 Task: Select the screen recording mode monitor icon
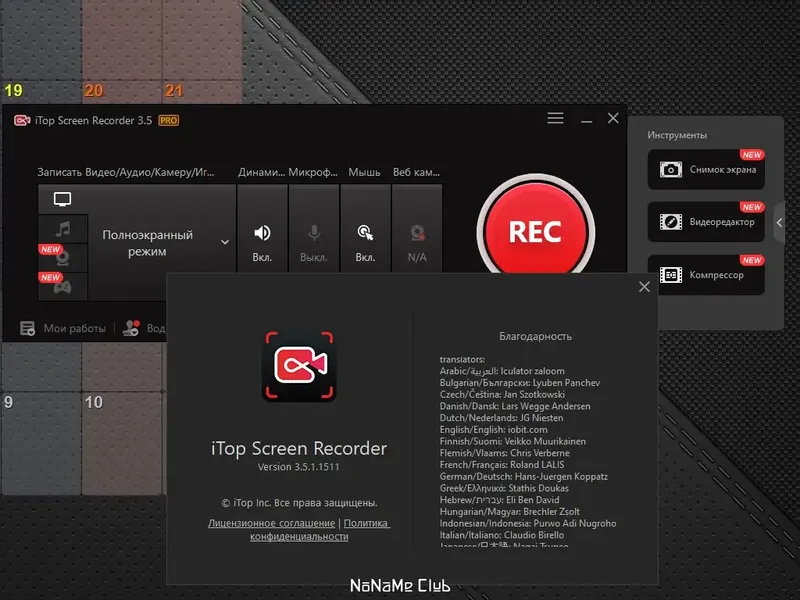(62, 199)
